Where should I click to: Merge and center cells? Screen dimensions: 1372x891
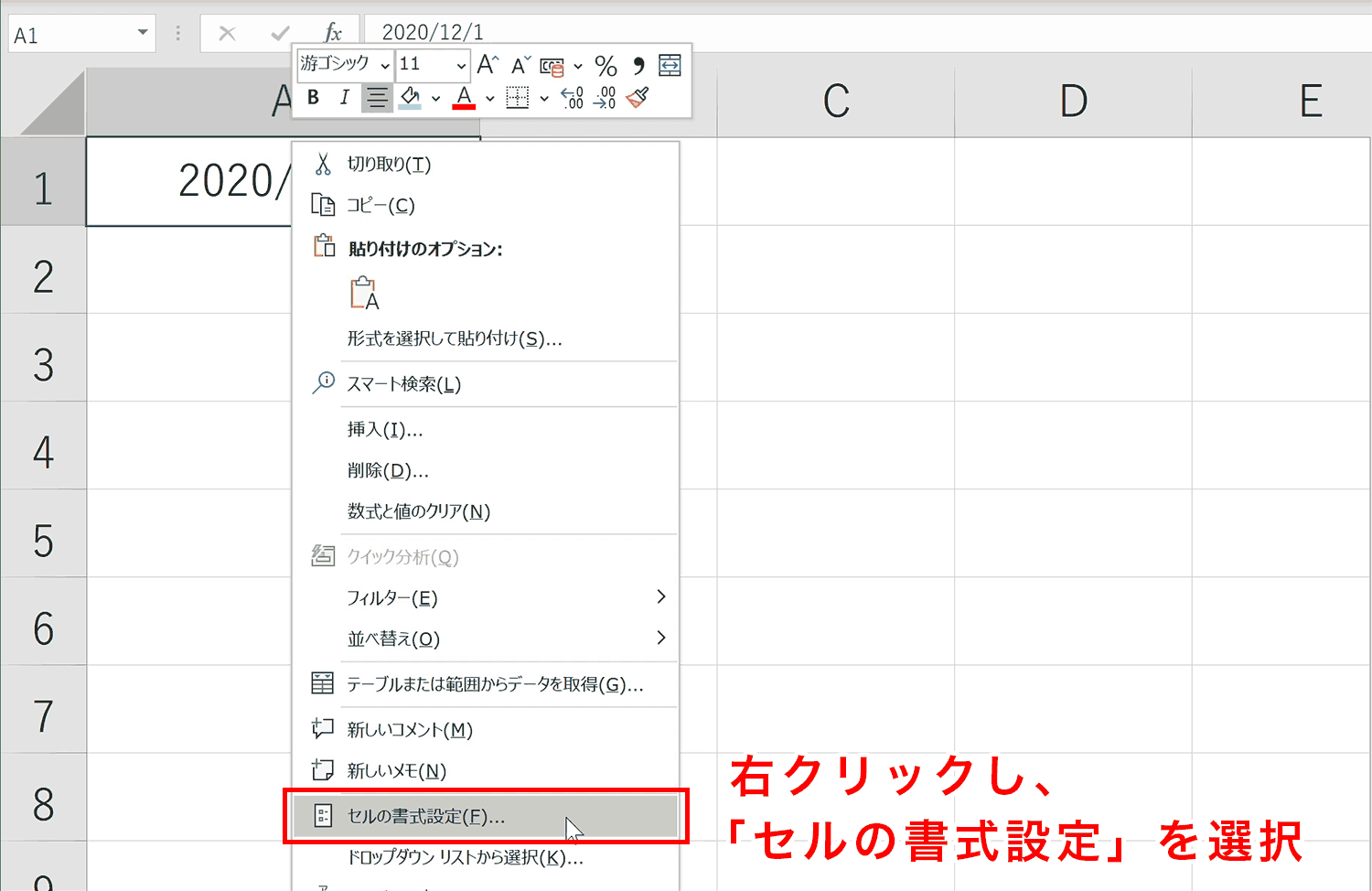670,65
